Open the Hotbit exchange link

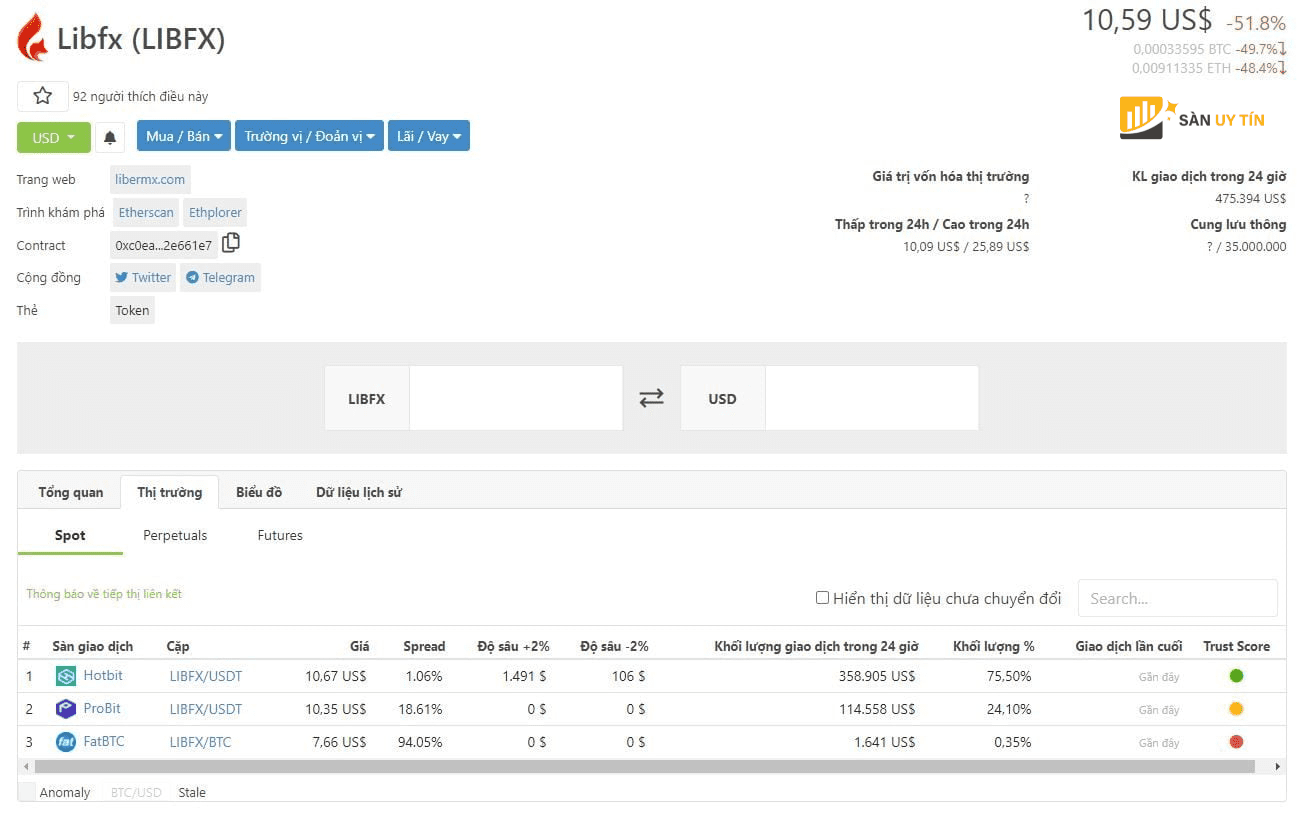click(103, 675)
